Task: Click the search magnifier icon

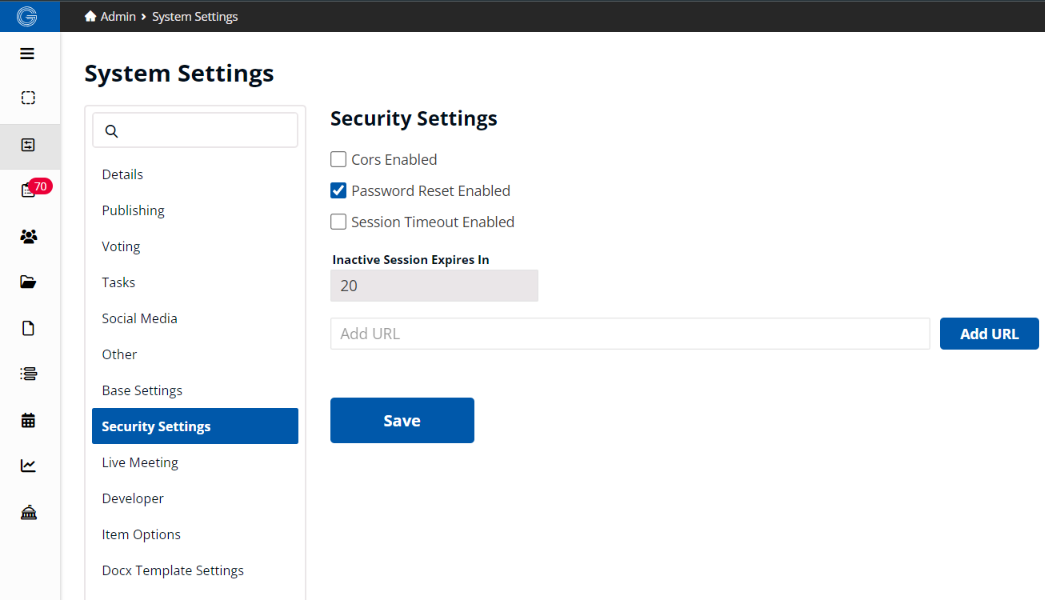Action: 111,131
